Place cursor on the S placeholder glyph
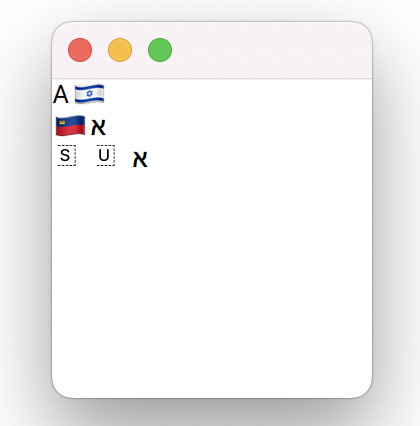This screenshot has width=420, height=426. pyautogui.click(x=67, y=155)
